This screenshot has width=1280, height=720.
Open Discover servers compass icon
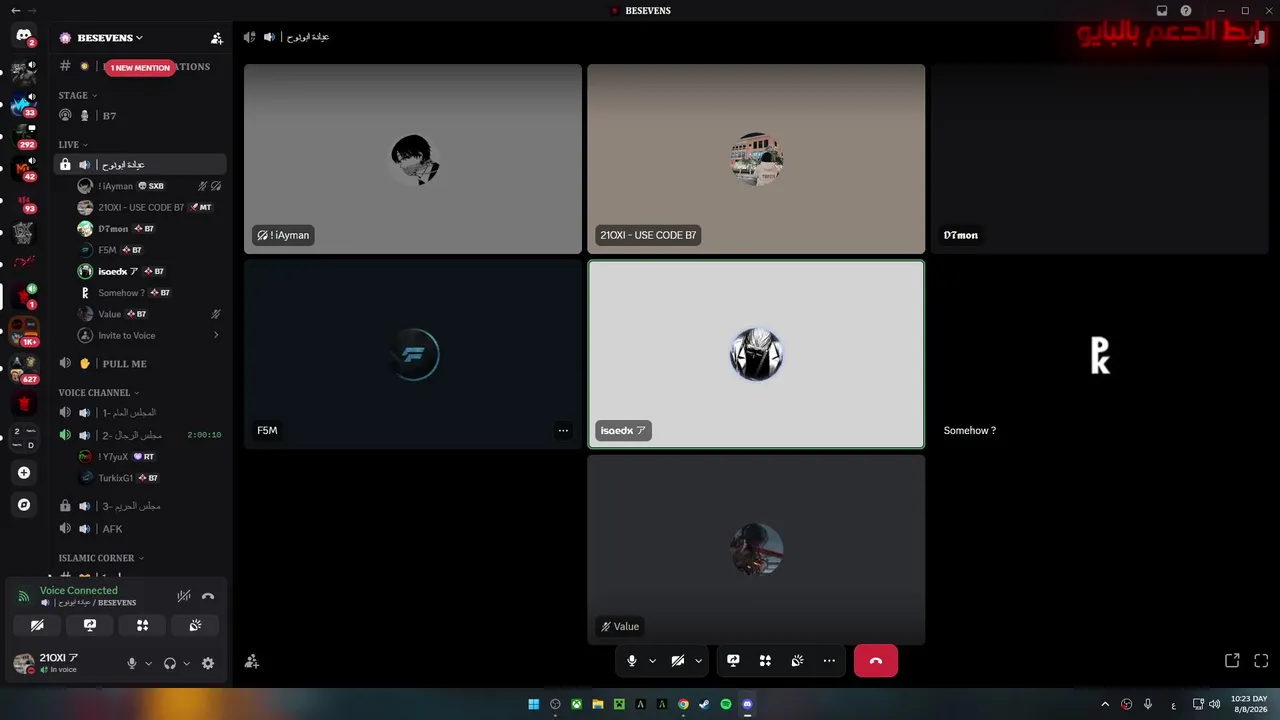[x=24, y=505]
